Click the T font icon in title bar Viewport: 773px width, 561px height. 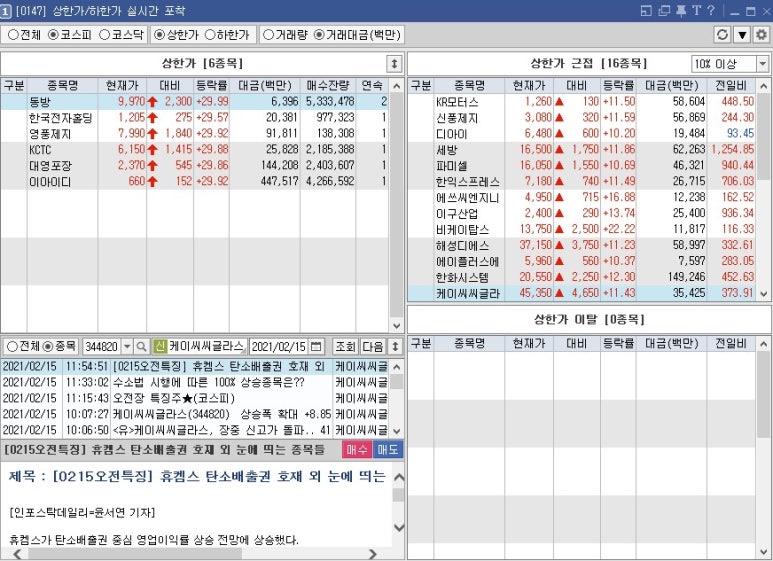[696, 10]
